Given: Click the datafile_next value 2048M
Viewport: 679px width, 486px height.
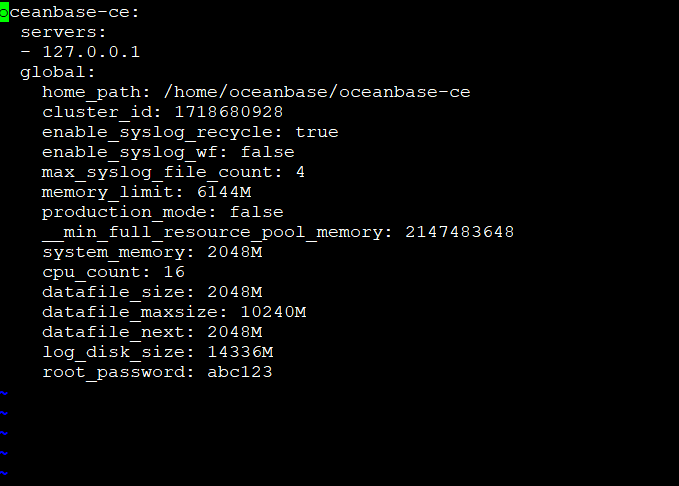Looking at the screenshot, I should (x=235, y=332).
